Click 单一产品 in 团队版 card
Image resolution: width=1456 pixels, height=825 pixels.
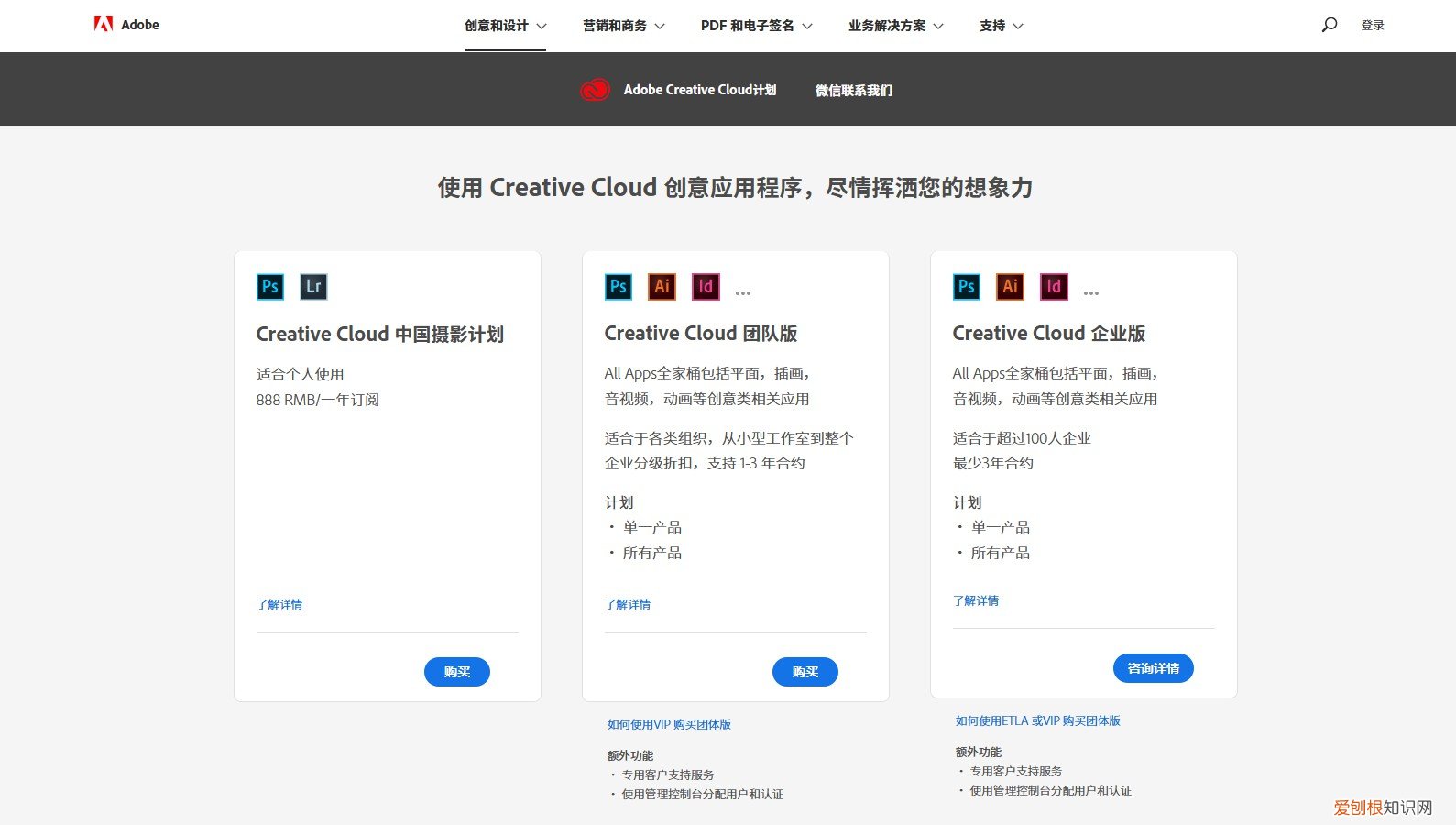pos(652,527)
